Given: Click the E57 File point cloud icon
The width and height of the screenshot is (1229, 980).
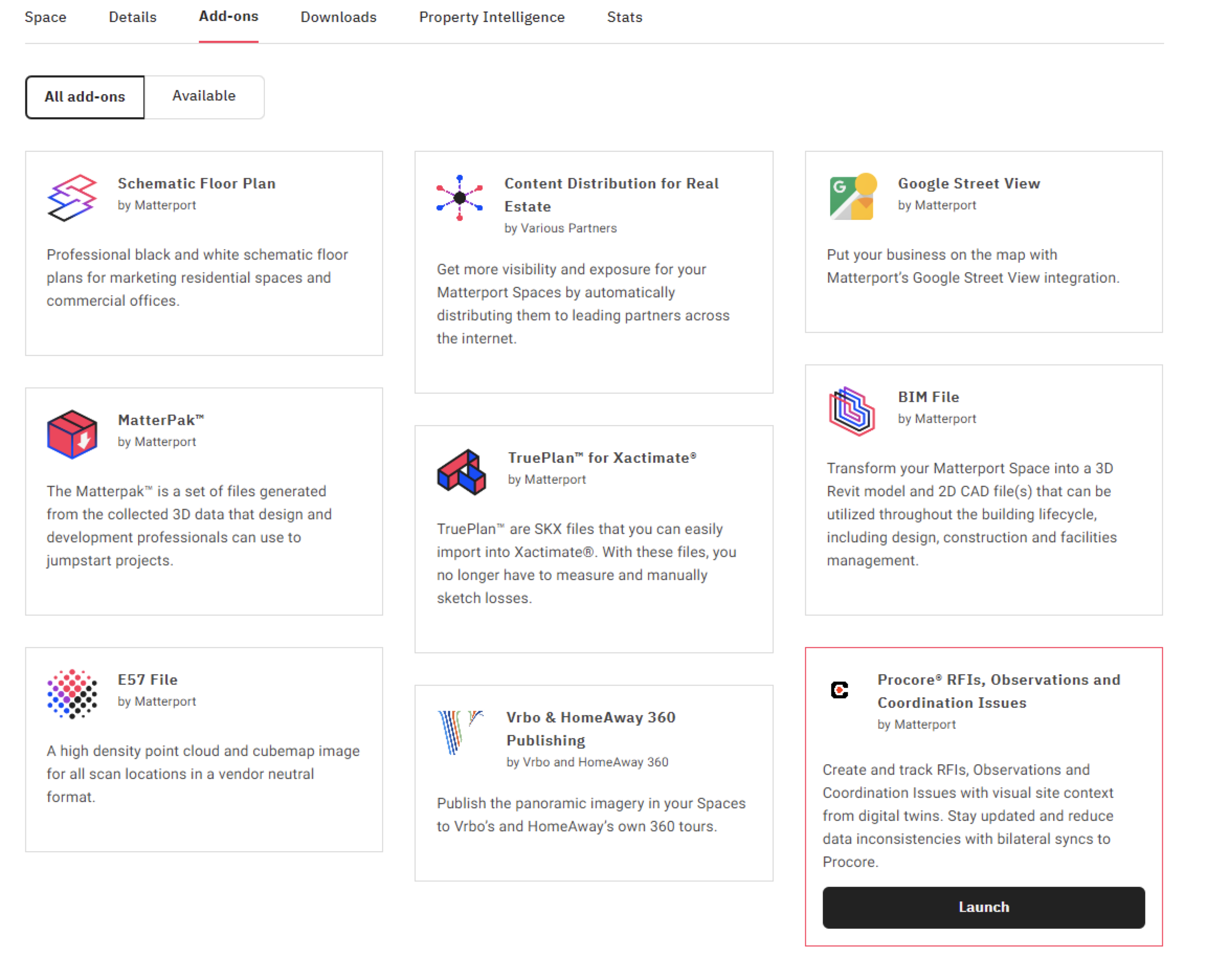Looking at the screenshot, I should click(72, 693).
